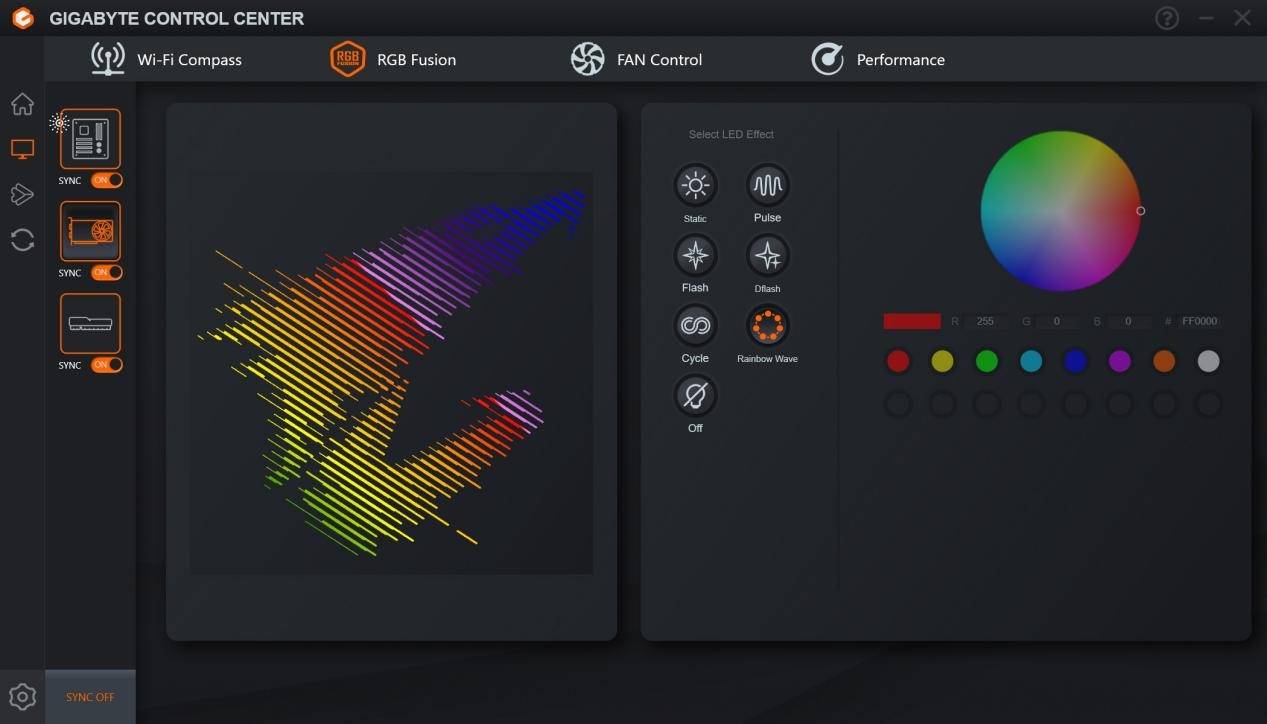This screenshot has height=724, width=1267.
Task: Toggle graphics card SYNC switch
Action: pos(107,272)
